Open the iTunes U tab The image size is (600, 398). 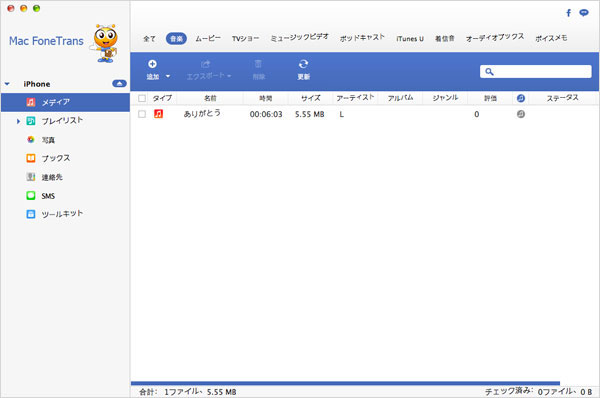[410, 38]
